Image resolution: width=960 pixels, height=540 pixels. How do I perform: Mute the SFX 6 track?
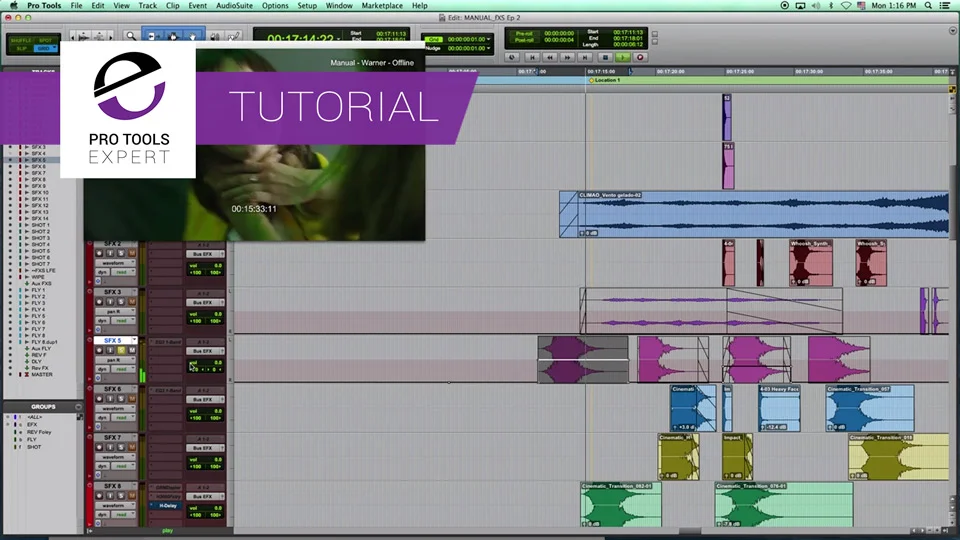132,399
